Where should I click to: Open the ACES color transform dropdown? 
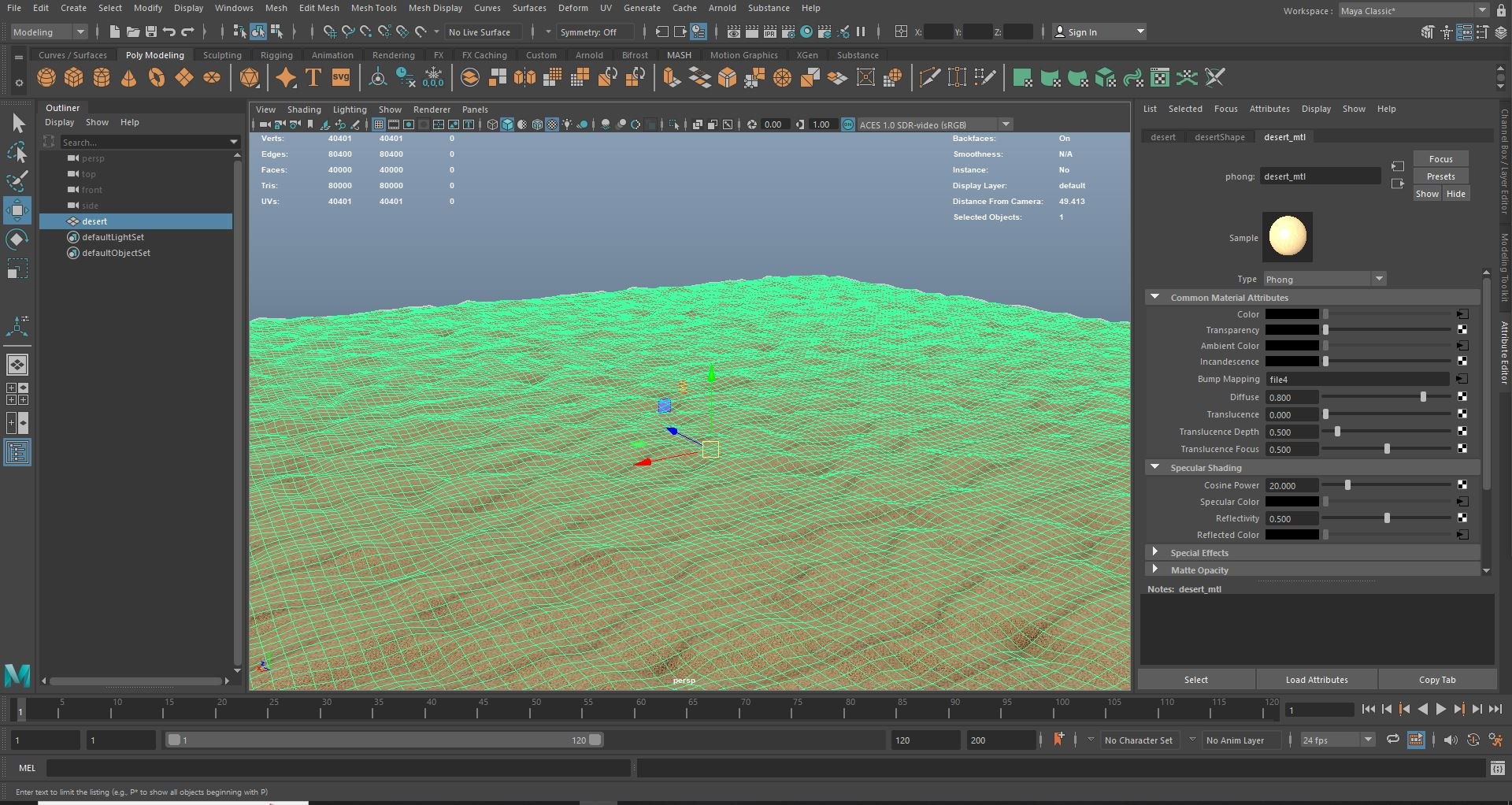point(935,124)
